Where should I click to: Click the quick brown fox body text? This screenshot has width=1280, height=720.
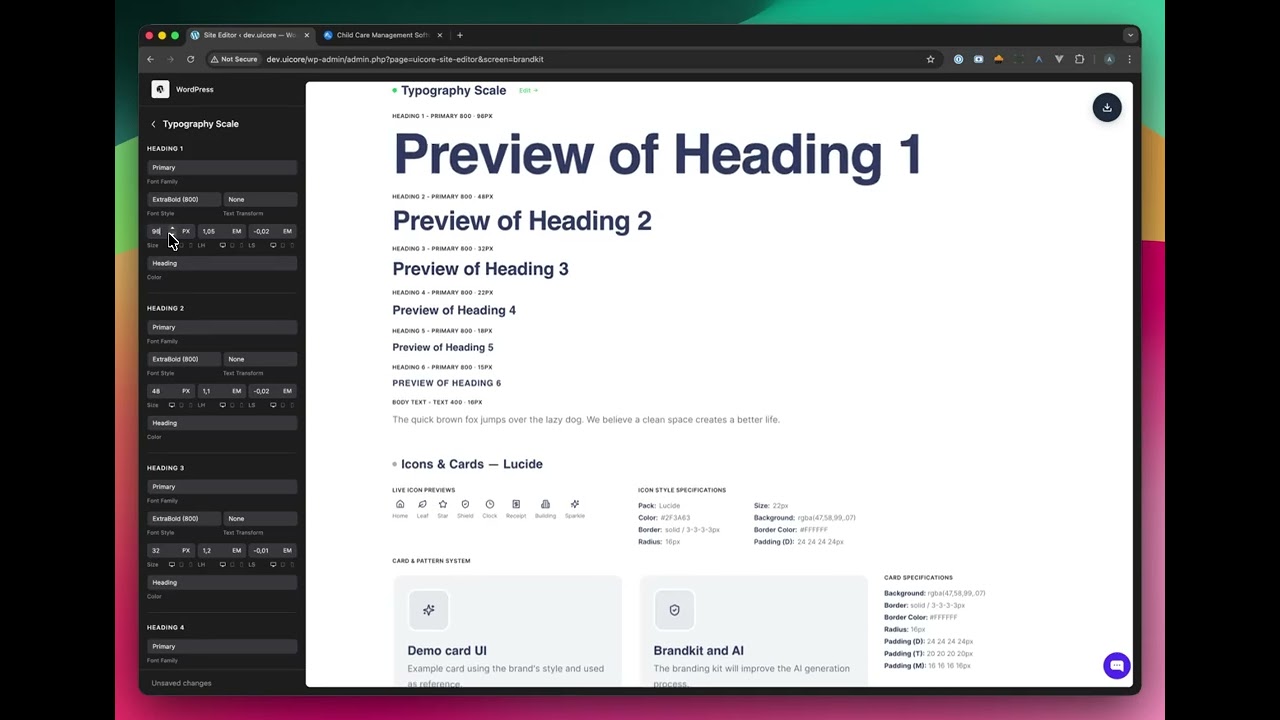(x=586, y=420)
